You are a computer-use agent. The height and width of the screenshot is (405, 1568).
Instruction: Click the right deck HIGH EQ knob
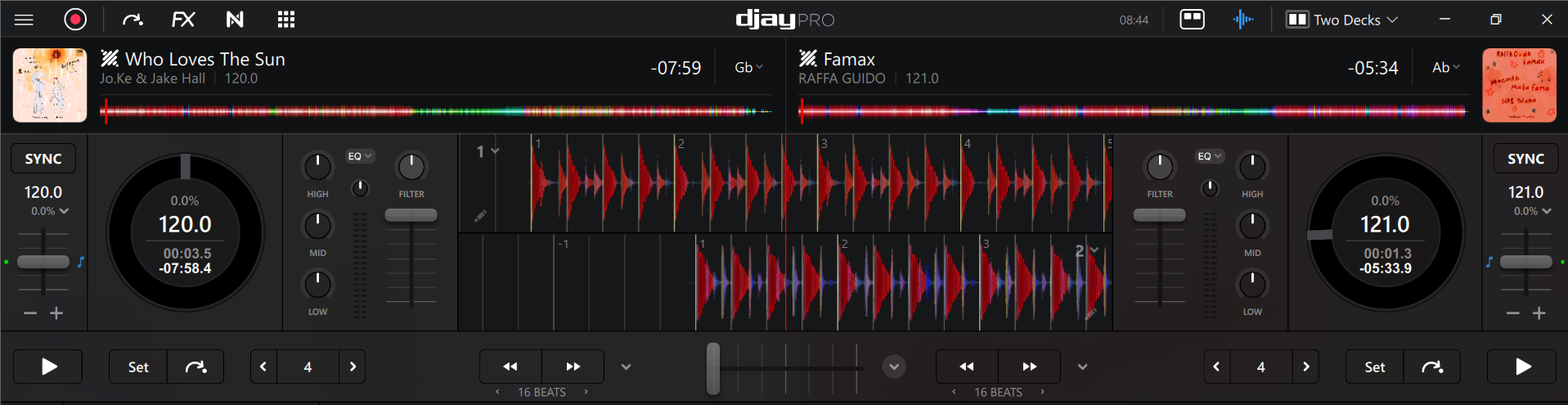1252,167
